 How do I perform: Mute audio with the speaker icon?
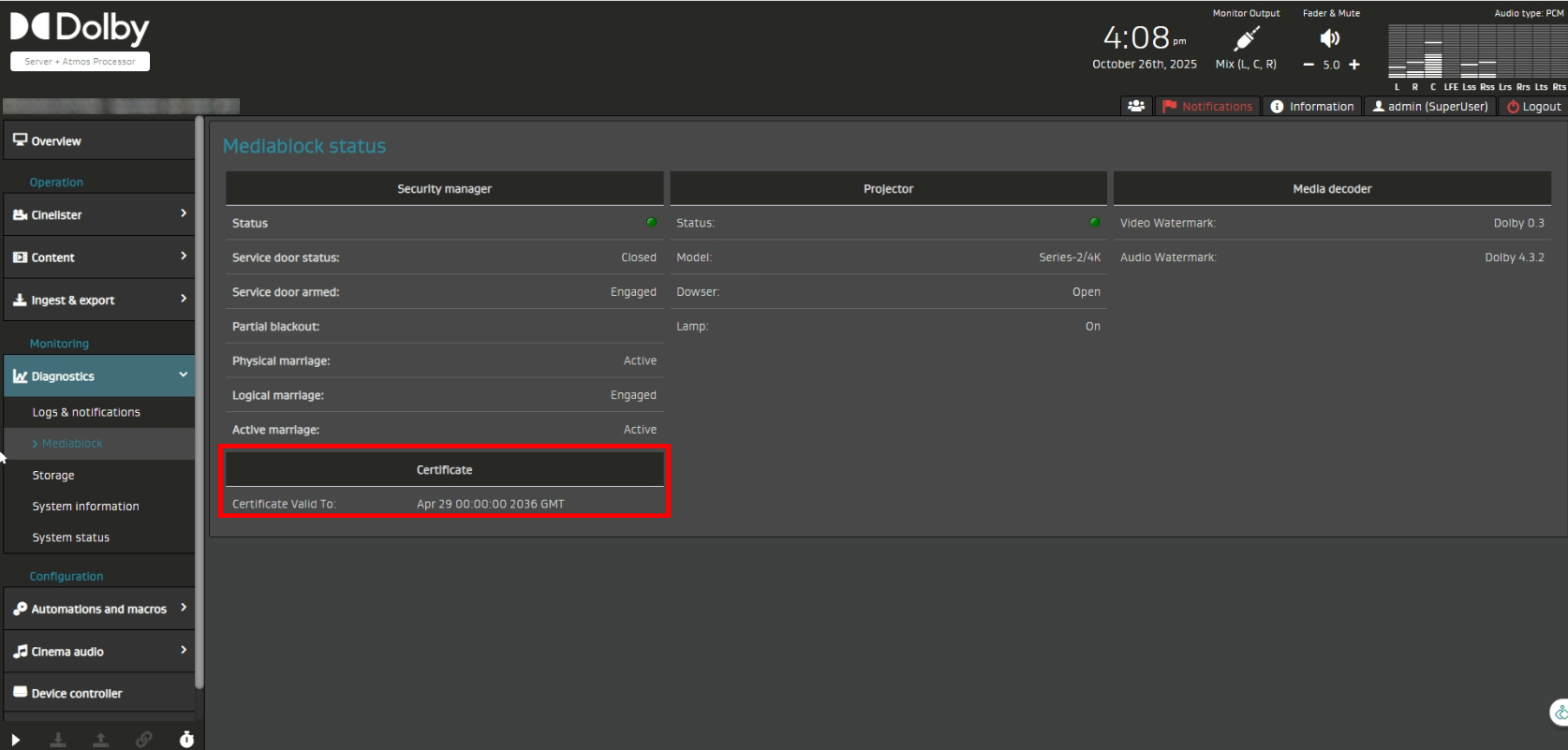pyautogui.click(x=1330, y=38)
